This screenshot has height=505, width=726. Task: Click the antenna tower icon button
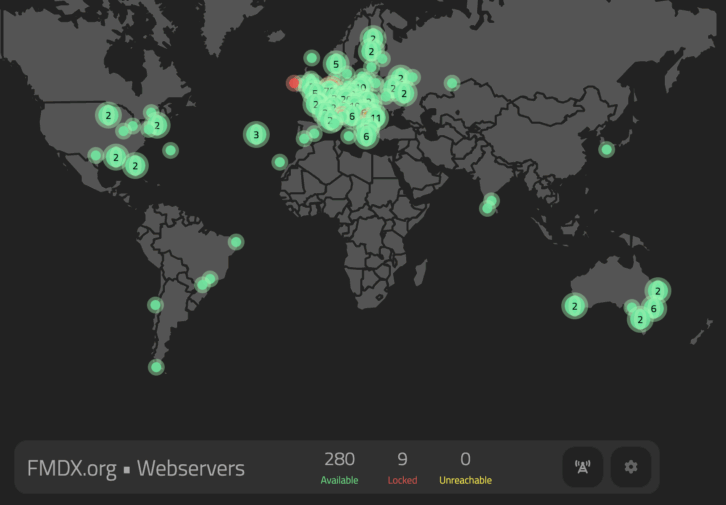(x=582, y=467)
